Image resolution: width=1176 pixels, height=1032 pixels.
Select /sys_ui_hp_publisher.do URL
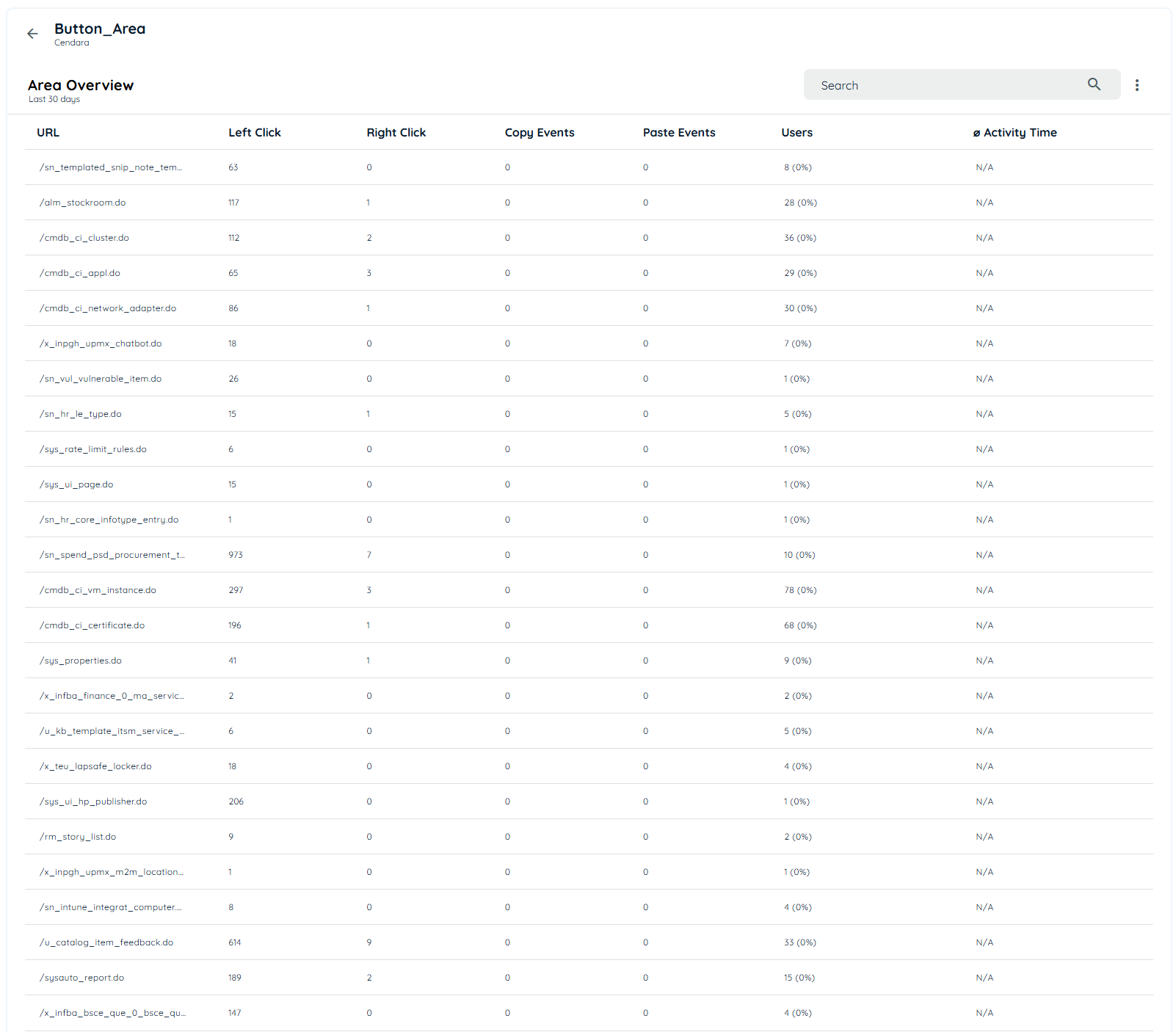click(x=93, y=802)
